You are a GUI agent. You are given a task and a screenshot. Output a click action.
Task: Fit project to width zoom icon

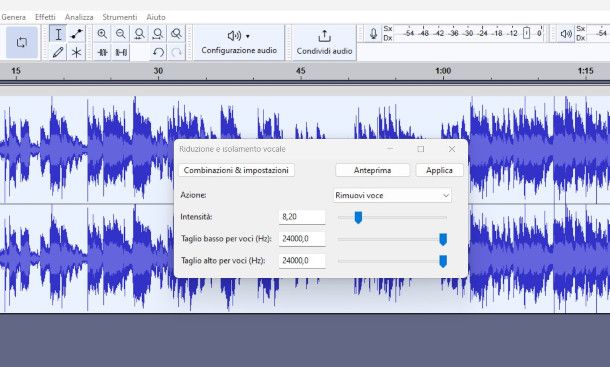(158, 34)
